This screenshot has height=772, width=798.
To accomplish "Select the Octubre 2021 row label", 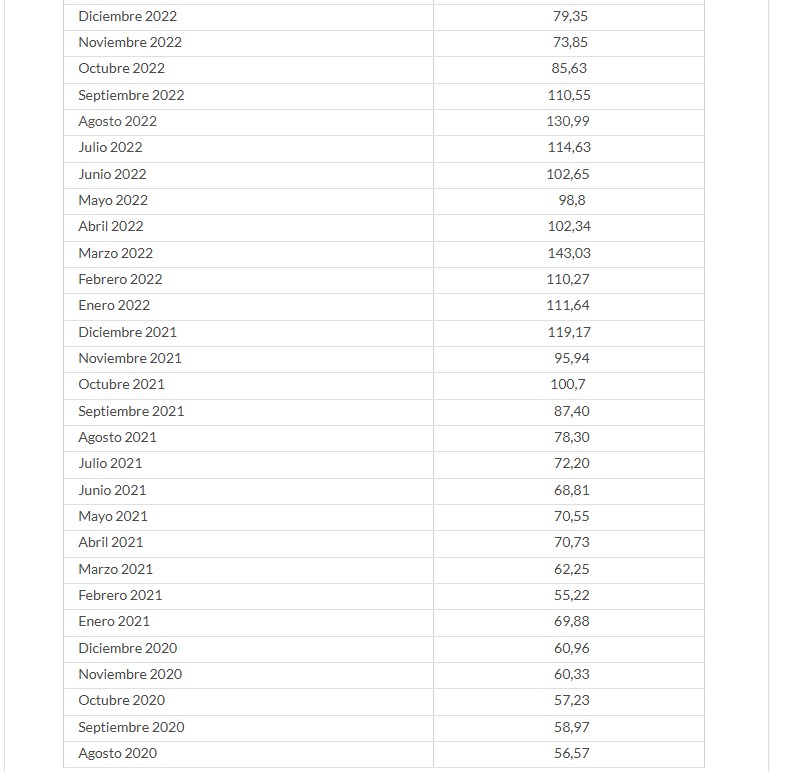I will point(121,384).
